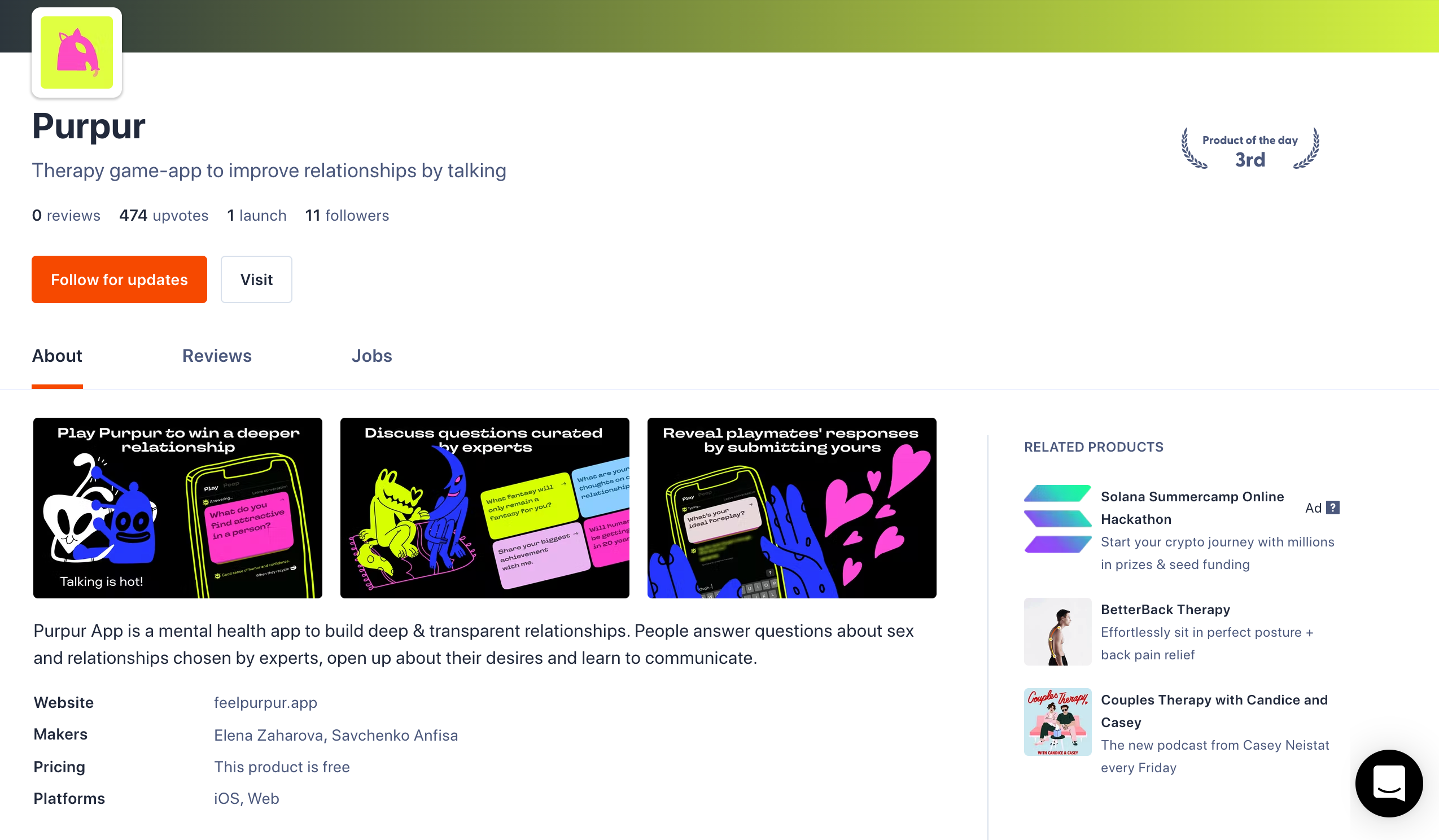
Task: Click the third screenshot thumbnail
Action: coord(791,508)
